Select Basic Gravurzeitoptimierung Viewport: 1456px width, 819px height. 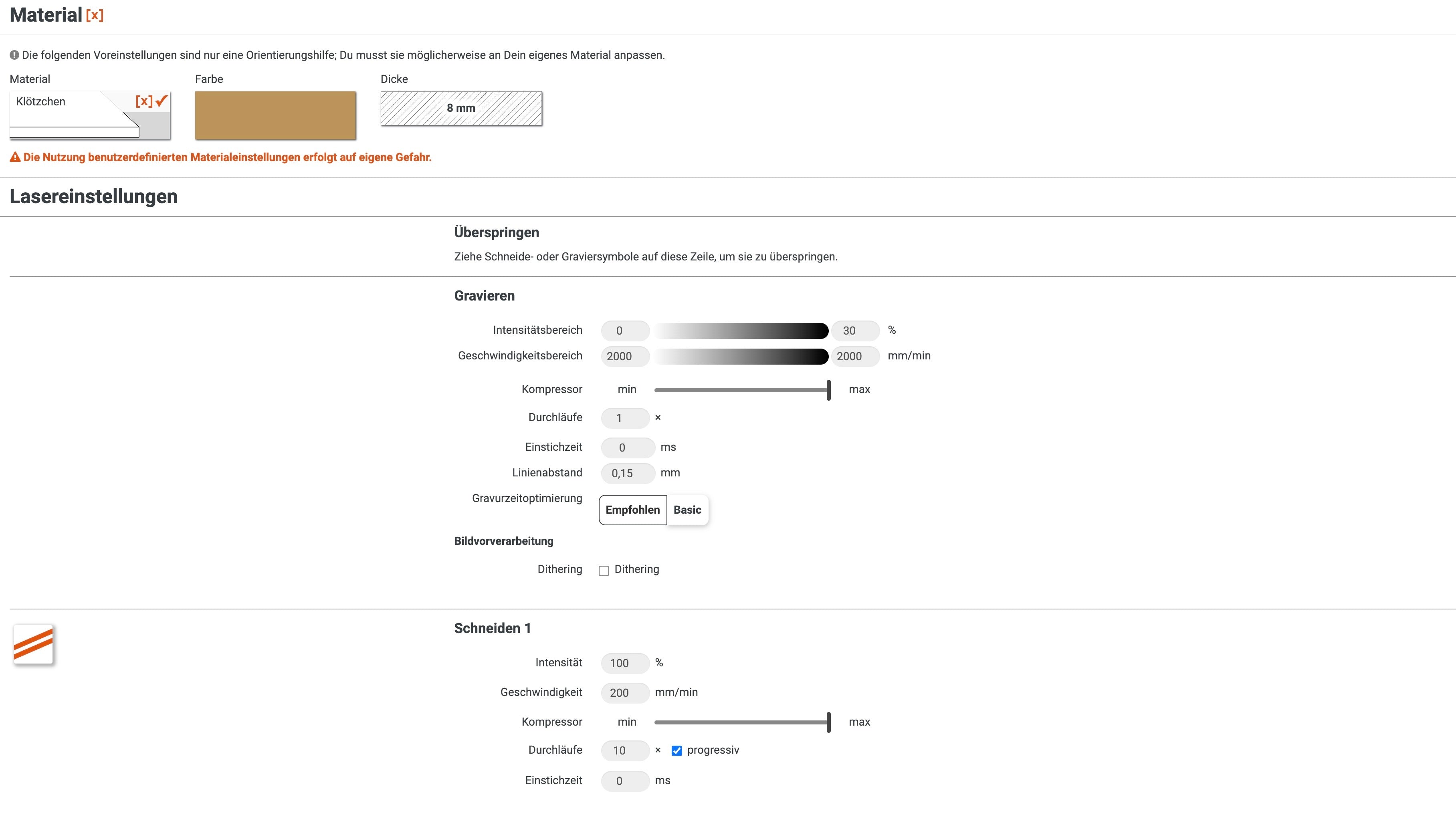(687, 510)
